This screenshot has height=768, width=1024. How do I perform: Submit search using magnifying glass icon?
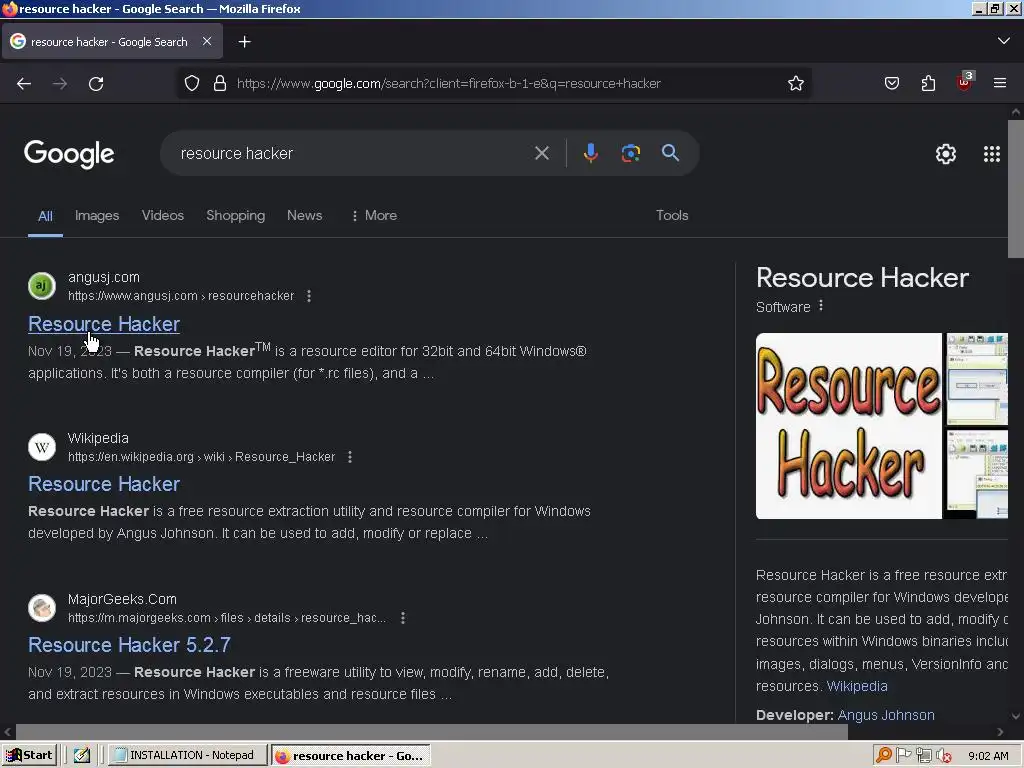tap(670, 153)
